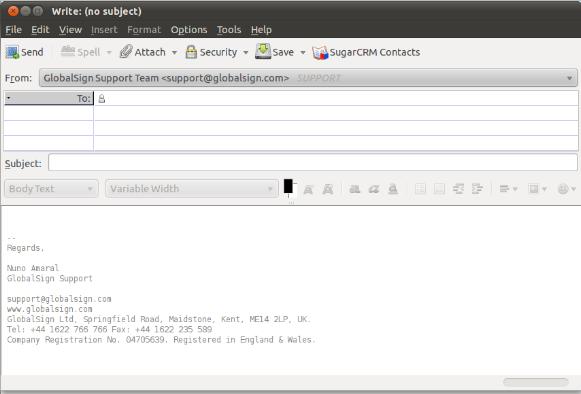This screenshot has height=394, width=581.
Task: Apply numbered list icon
Action: point(439,189)
